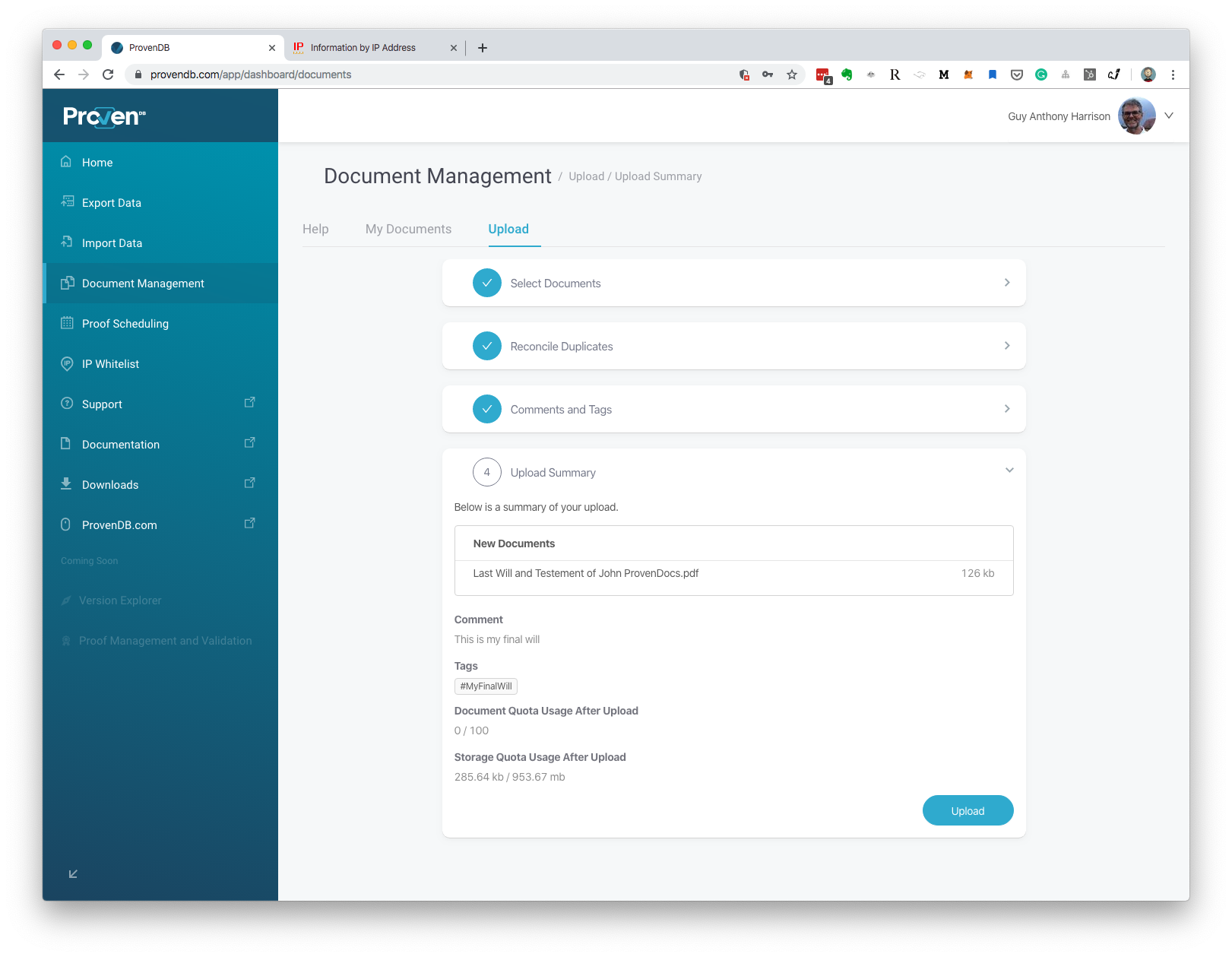Click the password key icon in address bar
Screen dimensions: 1232x957
768,74
